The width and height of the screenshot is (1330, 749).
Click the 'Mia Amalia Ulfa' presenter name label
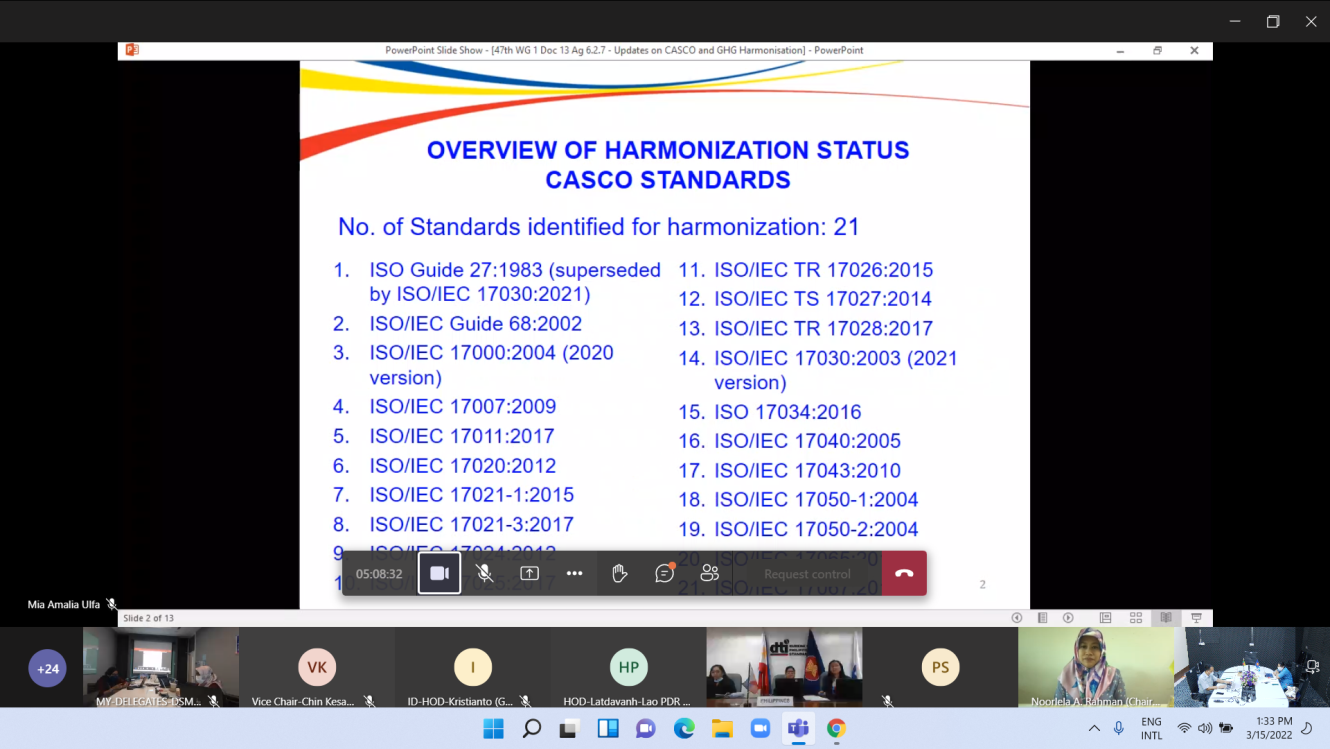(x=64, y=605)
